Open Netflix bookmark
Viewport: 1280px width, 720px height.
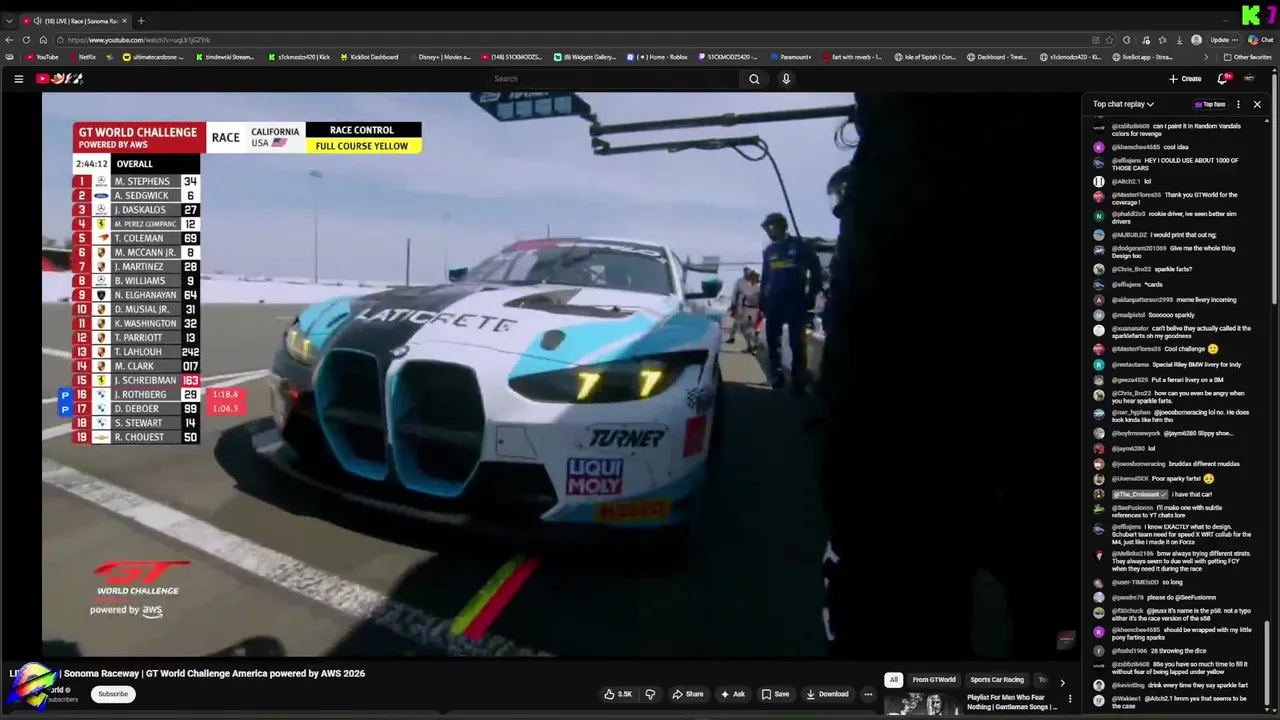82,57
